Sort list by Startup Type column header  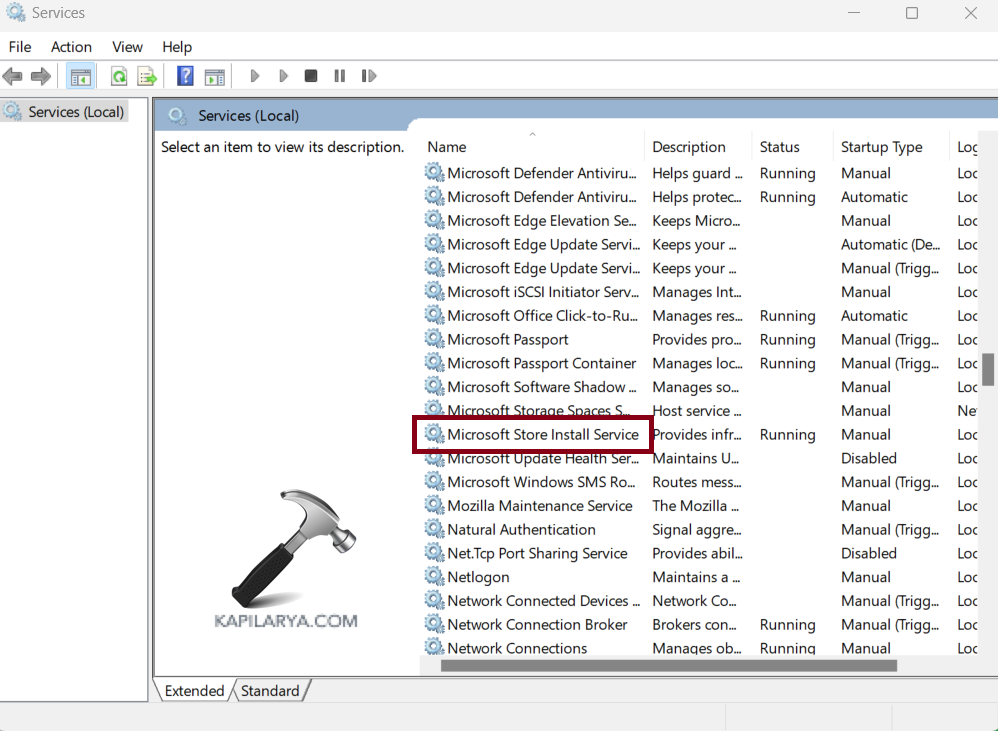coord(881,147)
